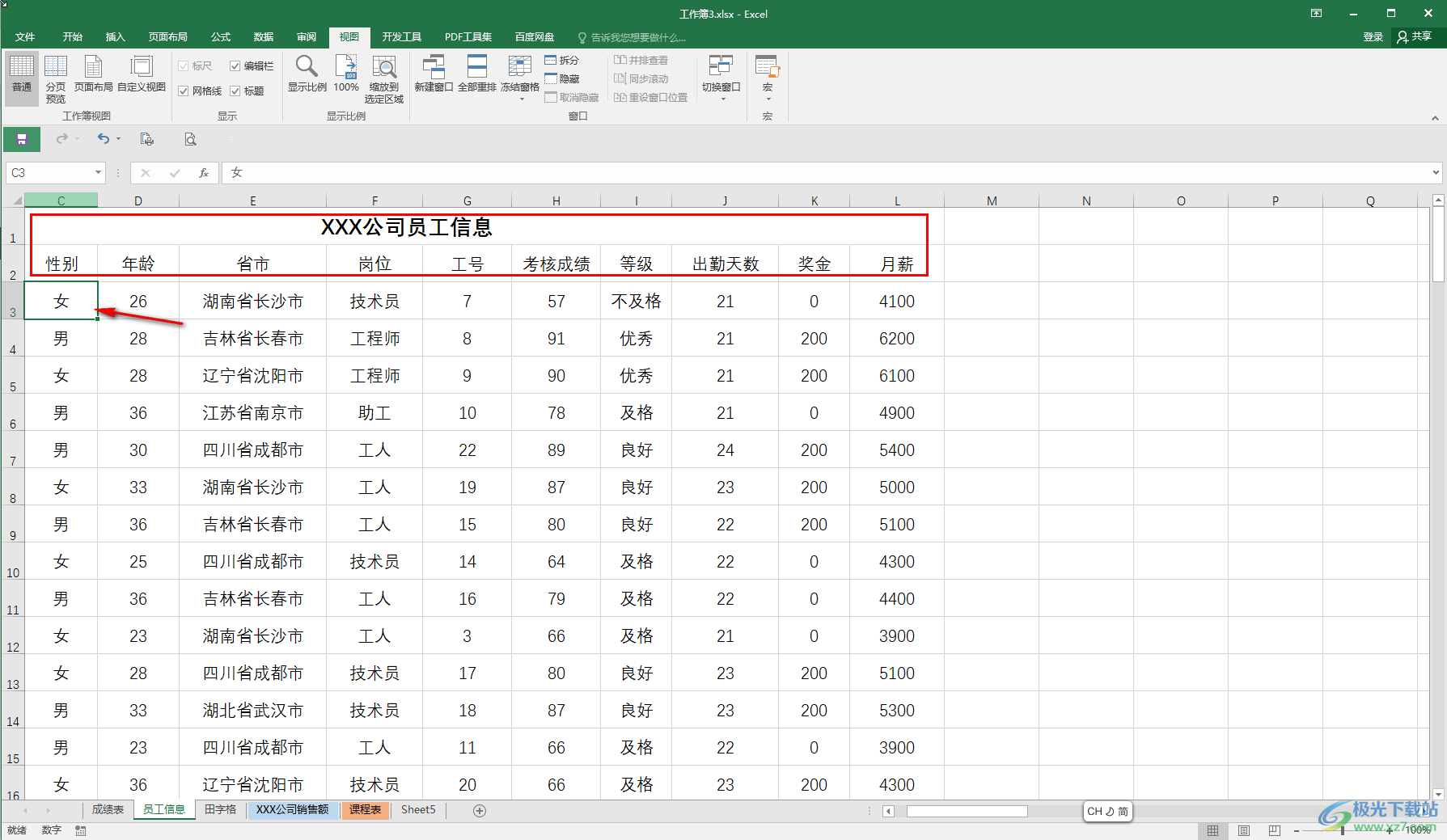Click the Redo arrow icon

62,139
